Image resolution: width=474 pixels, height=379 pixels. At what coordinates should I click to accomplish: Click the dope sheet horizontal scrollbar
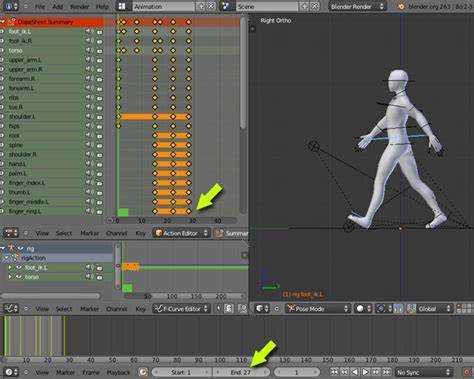172,220
